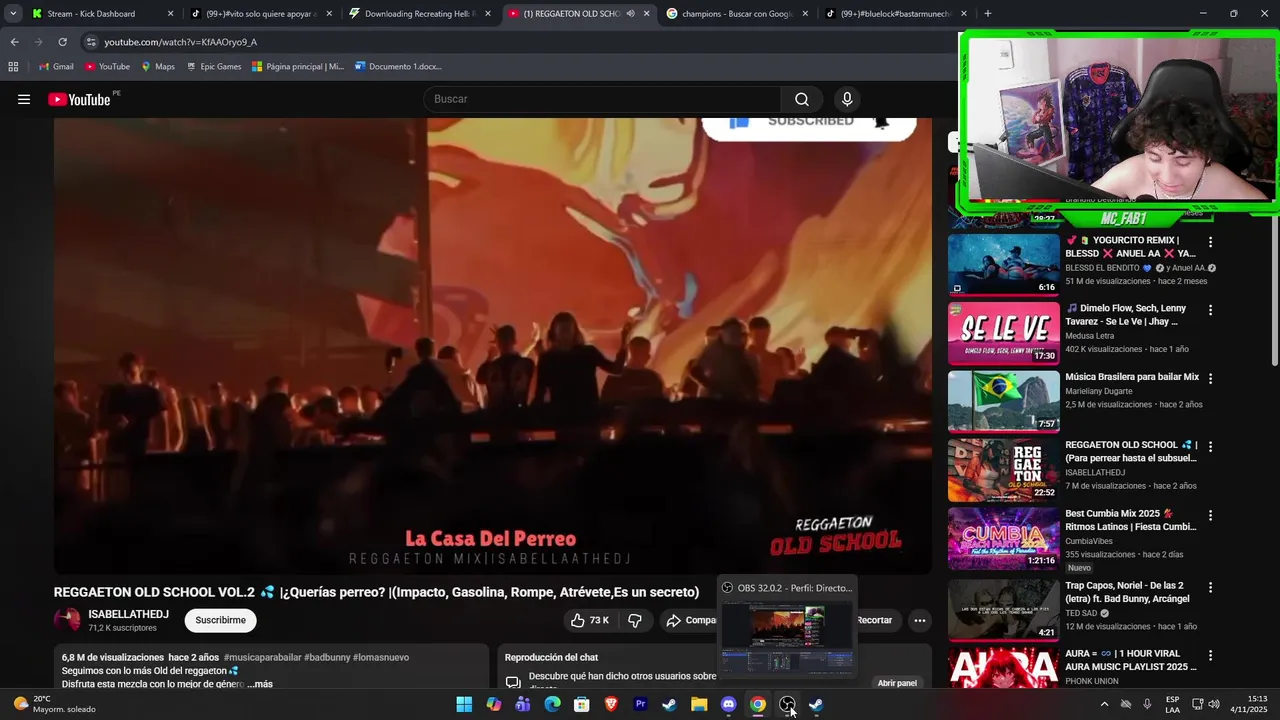The width and height of the screenshot is (1280, 720).
Task: Open options for Música Brasilera video
Action: coord(1210,379)
